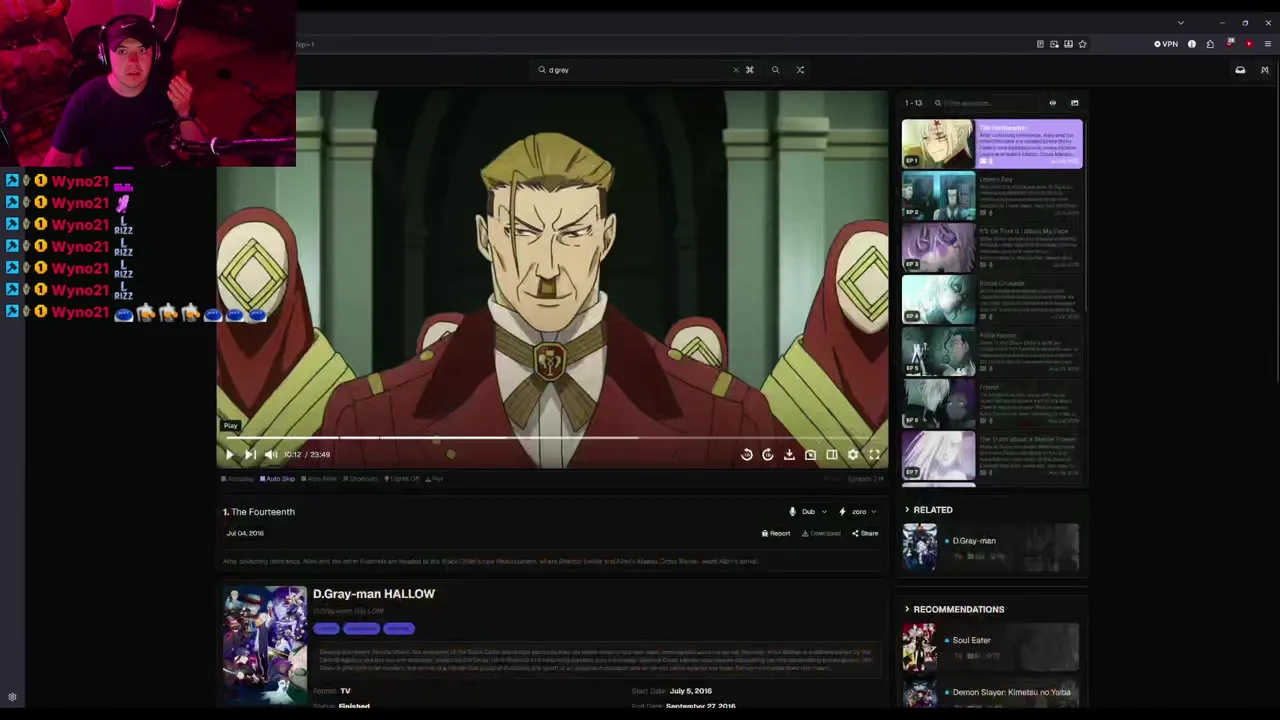Click the M logo icon in site header
The image size is (1280, 720).
click(x=1264, y=70)
